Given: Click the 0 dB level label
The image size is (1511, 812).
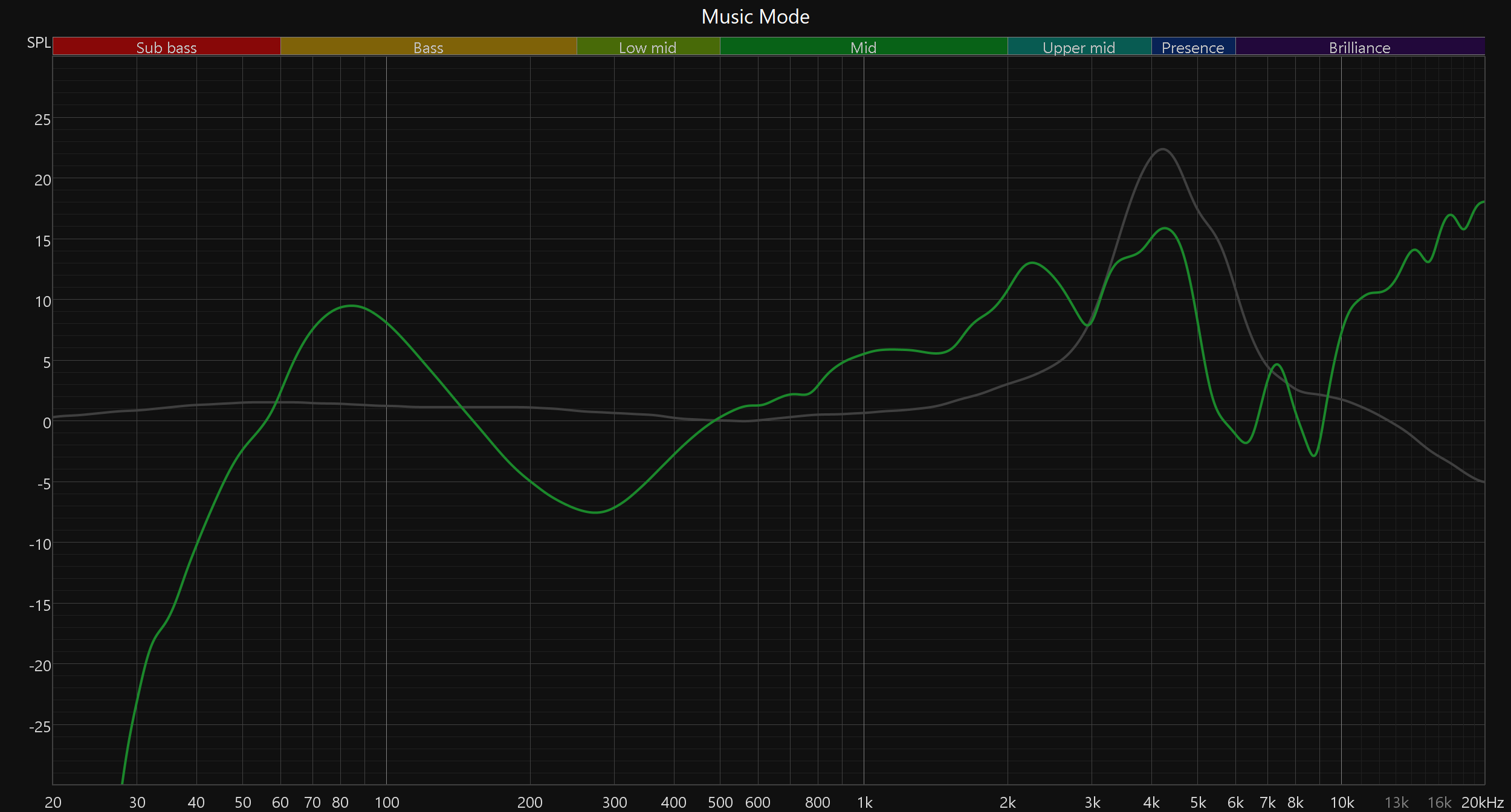Looking at the screenshot, I should click(47, 423).
